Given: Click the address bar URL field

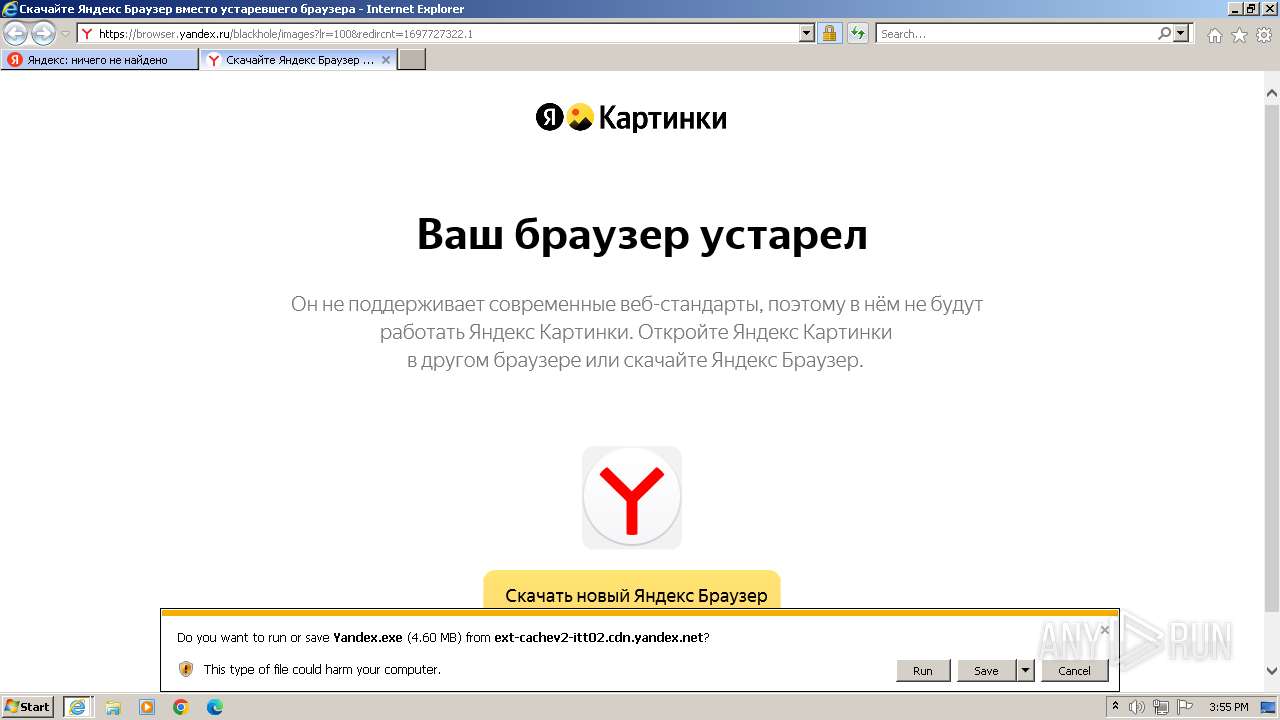Looking at the screenshot, I should point(438,34).
